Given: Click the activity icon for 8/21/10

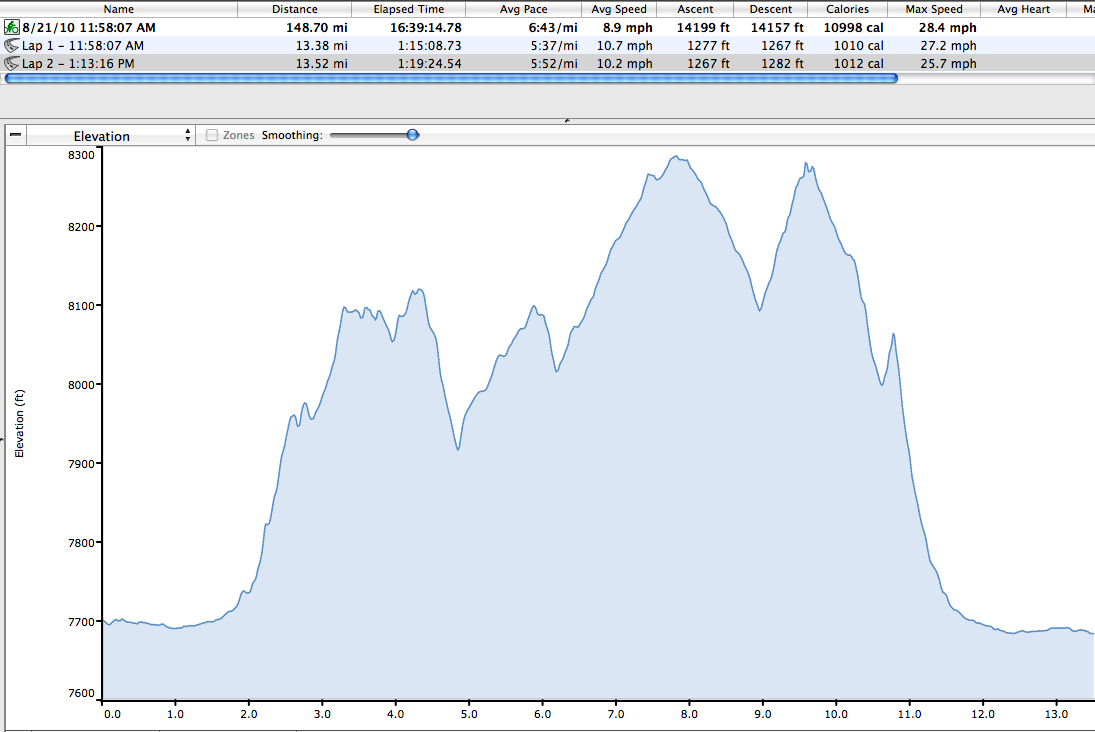Looking at the screenshot, I should coord(12,27).
